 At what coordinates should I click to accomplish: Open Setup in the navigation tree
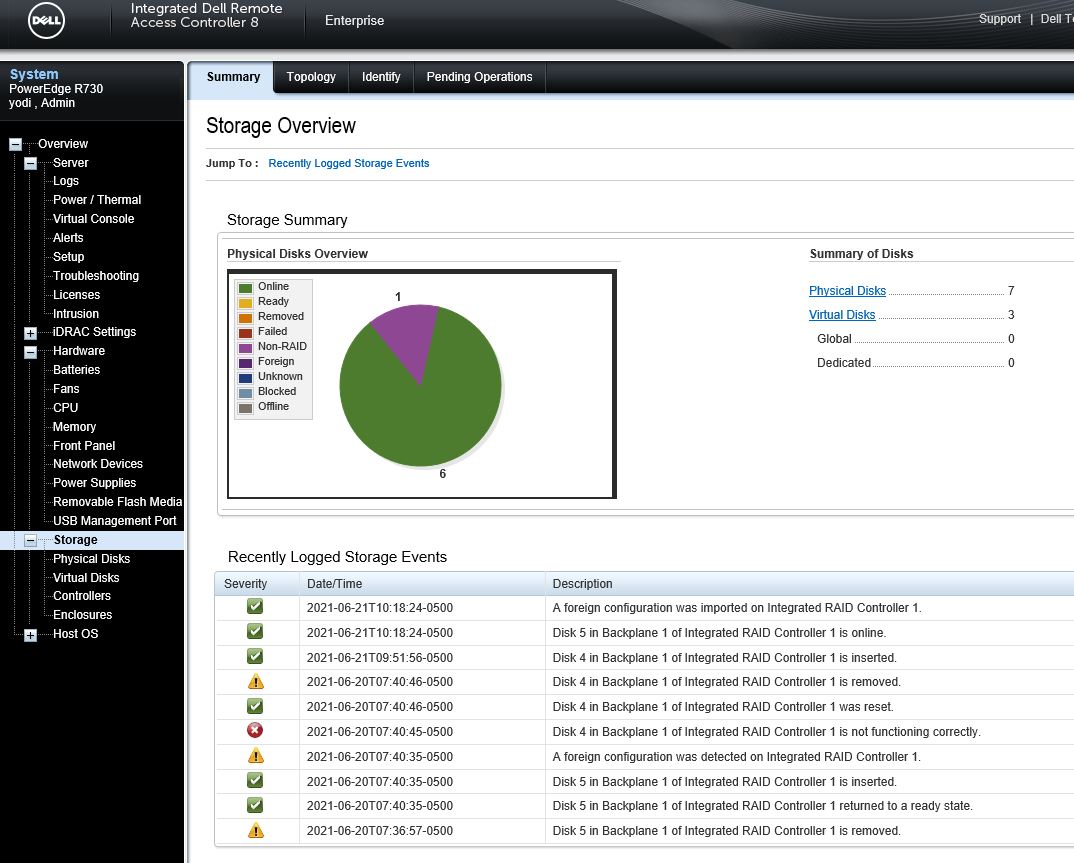[x=68, y=257]
